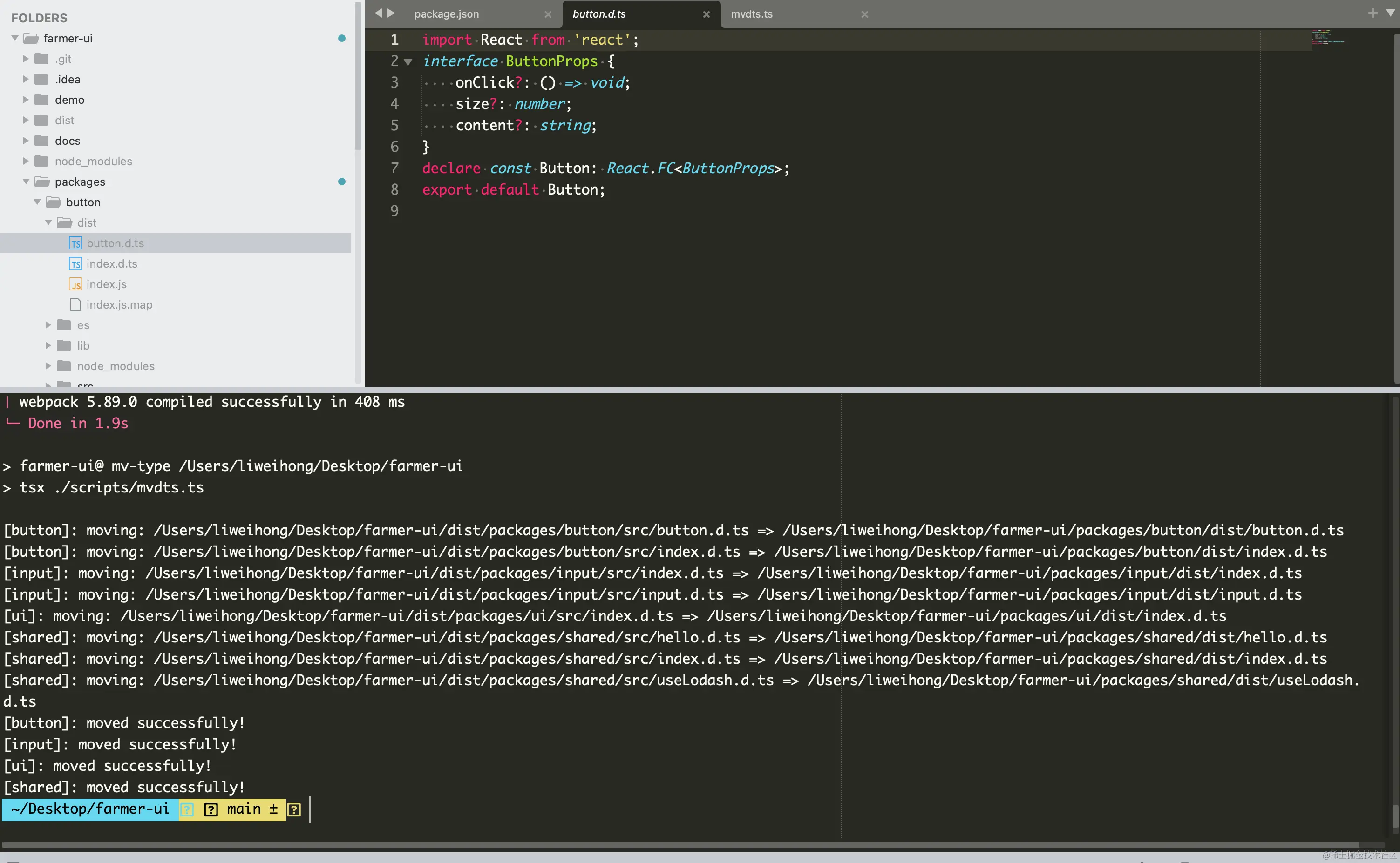Click the lib folder icon

coord(64,346)
